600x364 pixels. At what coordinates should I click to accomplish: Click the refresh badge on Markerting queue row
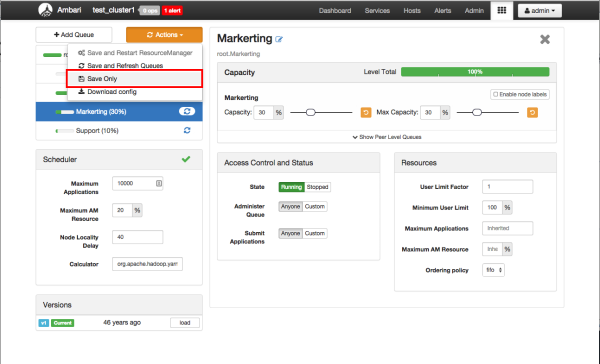coord(187,111)
